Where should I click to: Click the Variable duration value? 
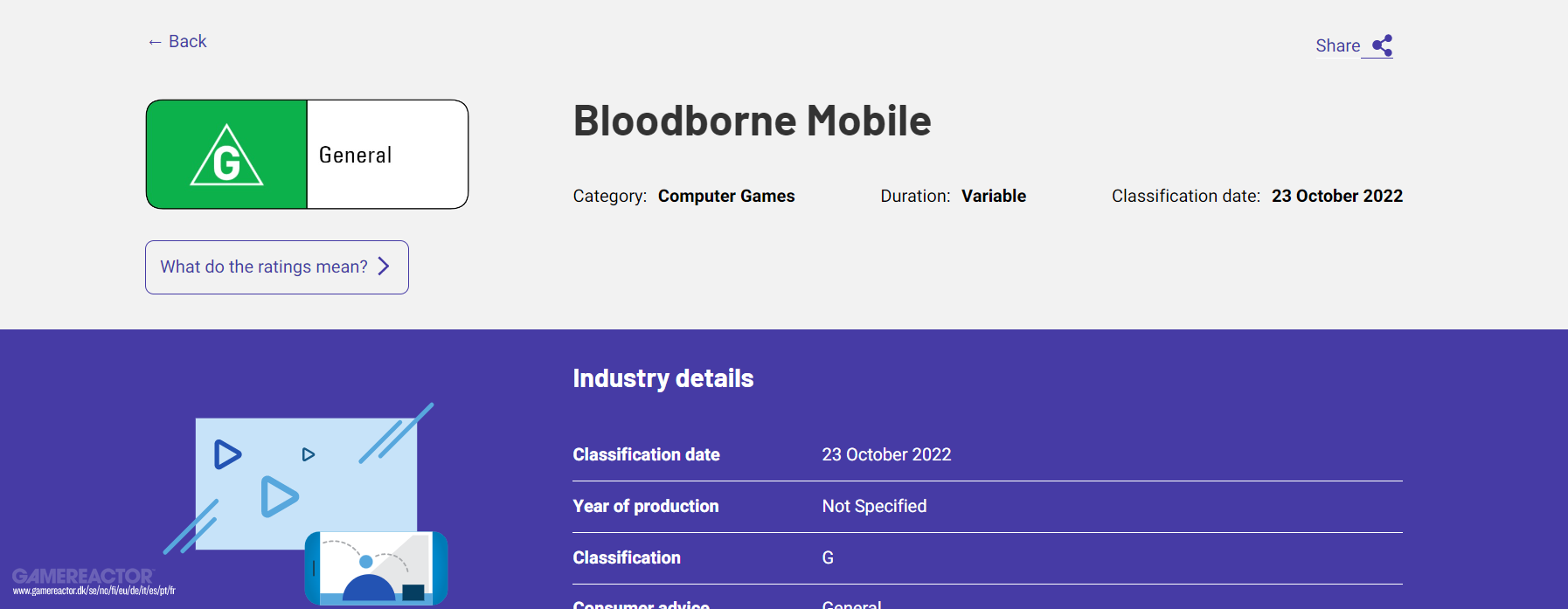994,196
